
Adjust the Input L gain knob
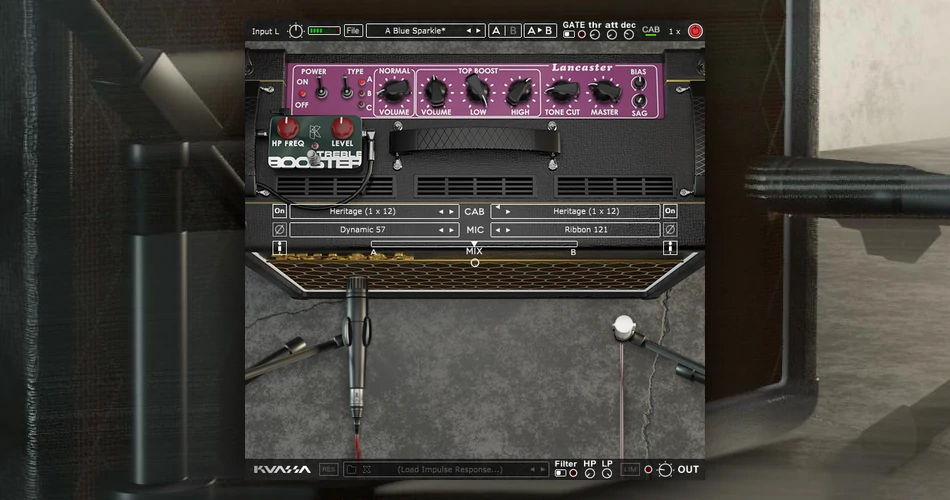[x=295, y=31]
